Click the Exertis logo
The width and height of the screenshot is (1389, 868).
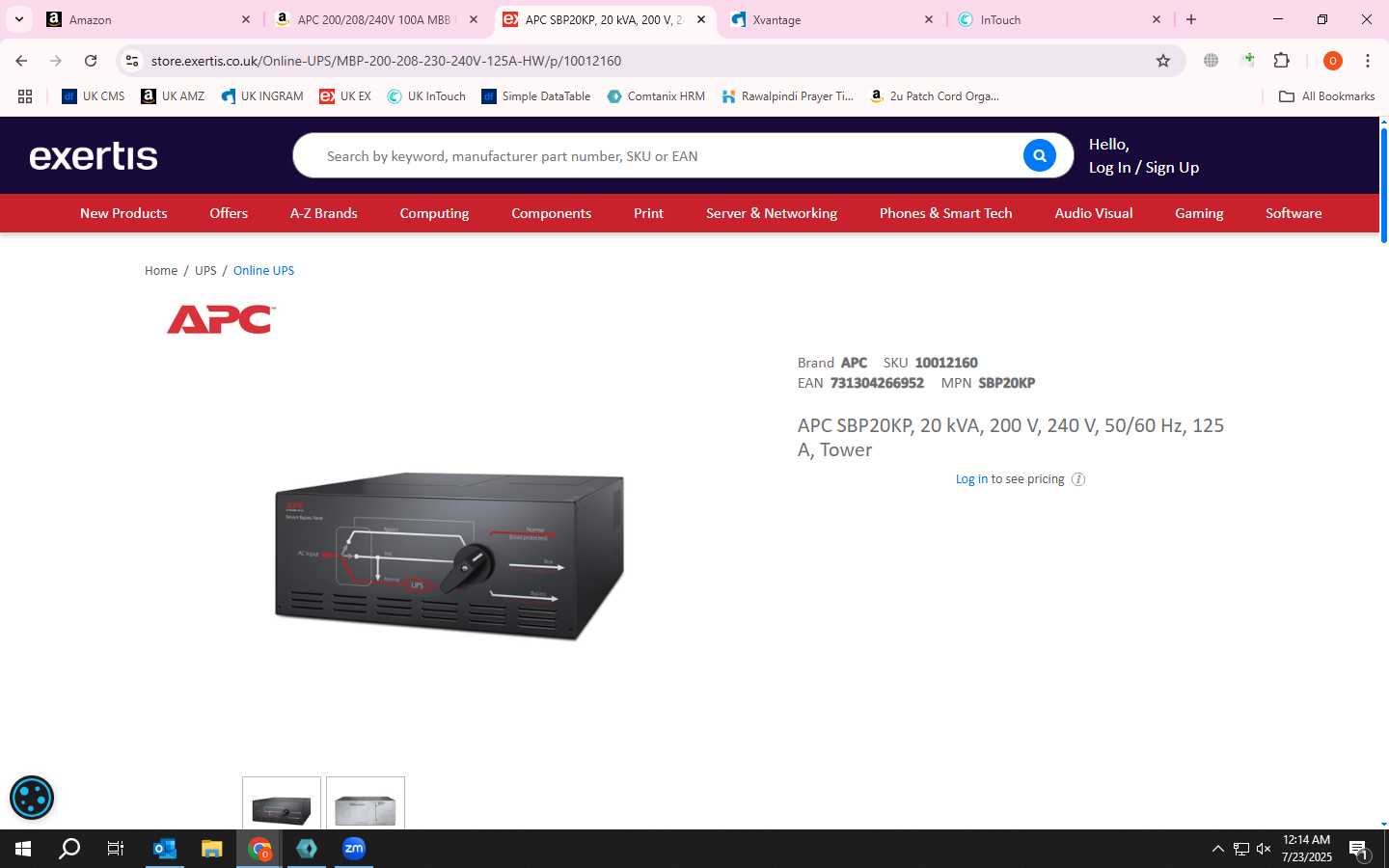click(94, 155)
